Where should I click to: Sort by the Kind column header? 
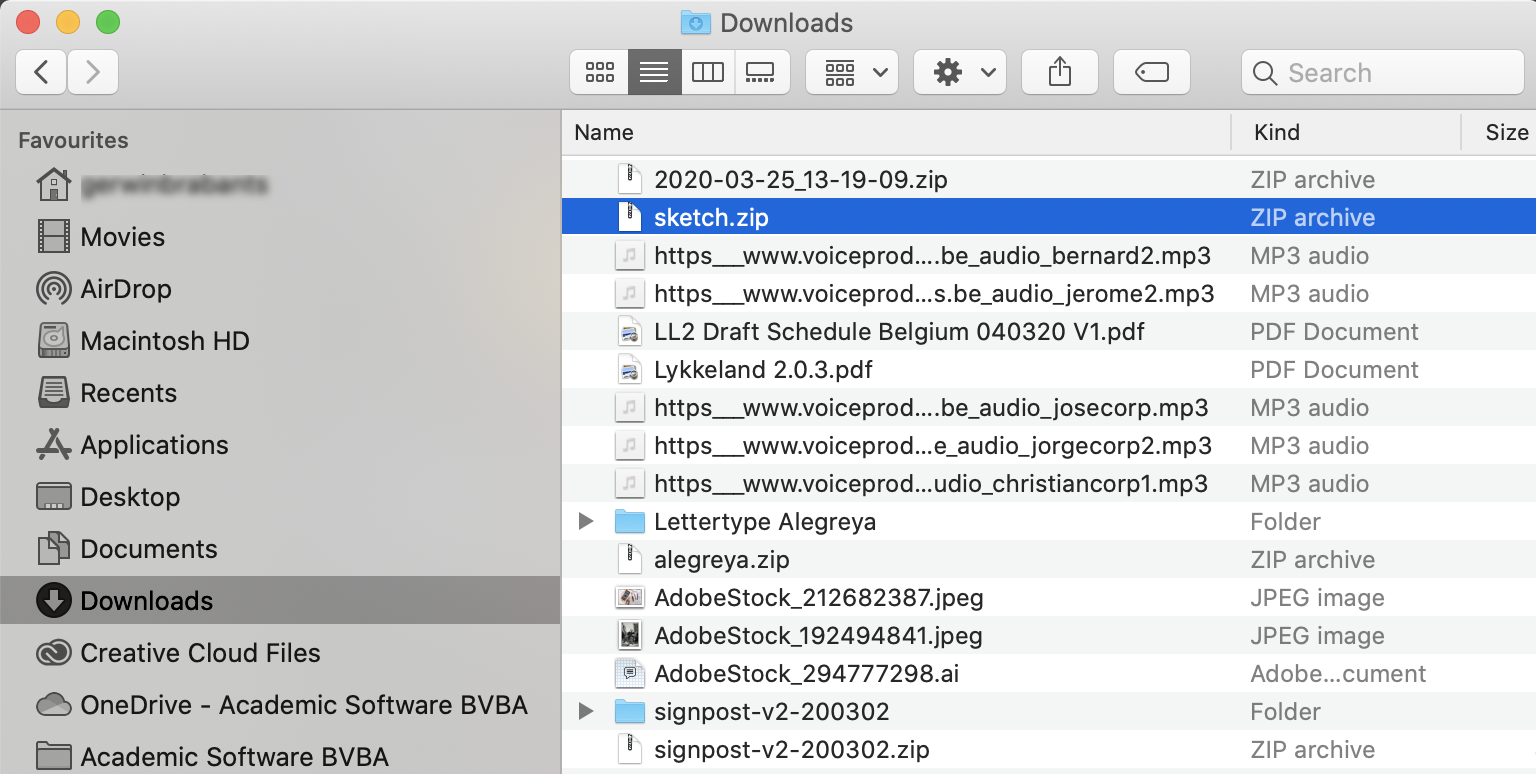pos(1277,132)
